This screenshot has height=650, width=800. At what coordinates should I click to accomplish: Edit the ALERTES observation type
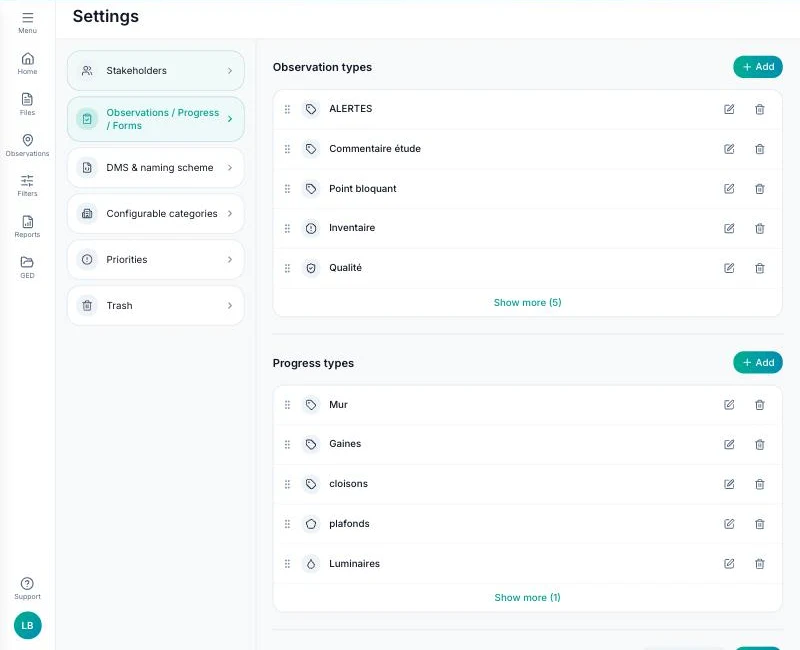tap(729, 109)
